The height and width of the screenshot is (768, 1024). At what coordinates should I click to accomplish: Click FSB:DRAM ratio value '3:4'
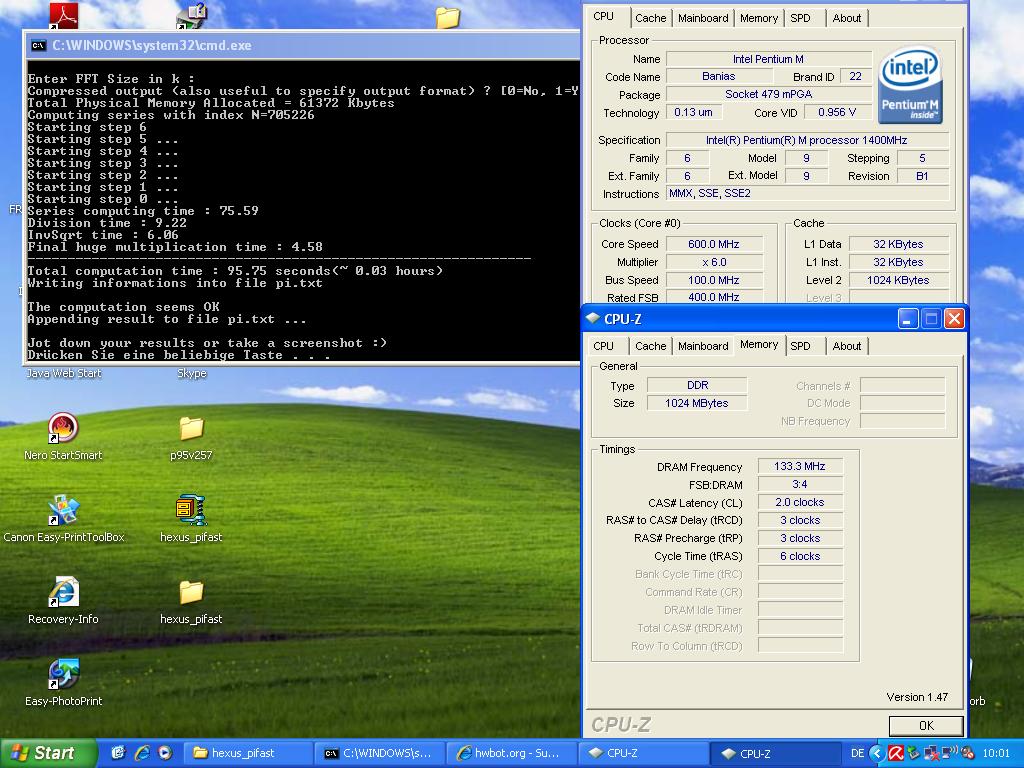pyautogui.click(x=800, y=485)
